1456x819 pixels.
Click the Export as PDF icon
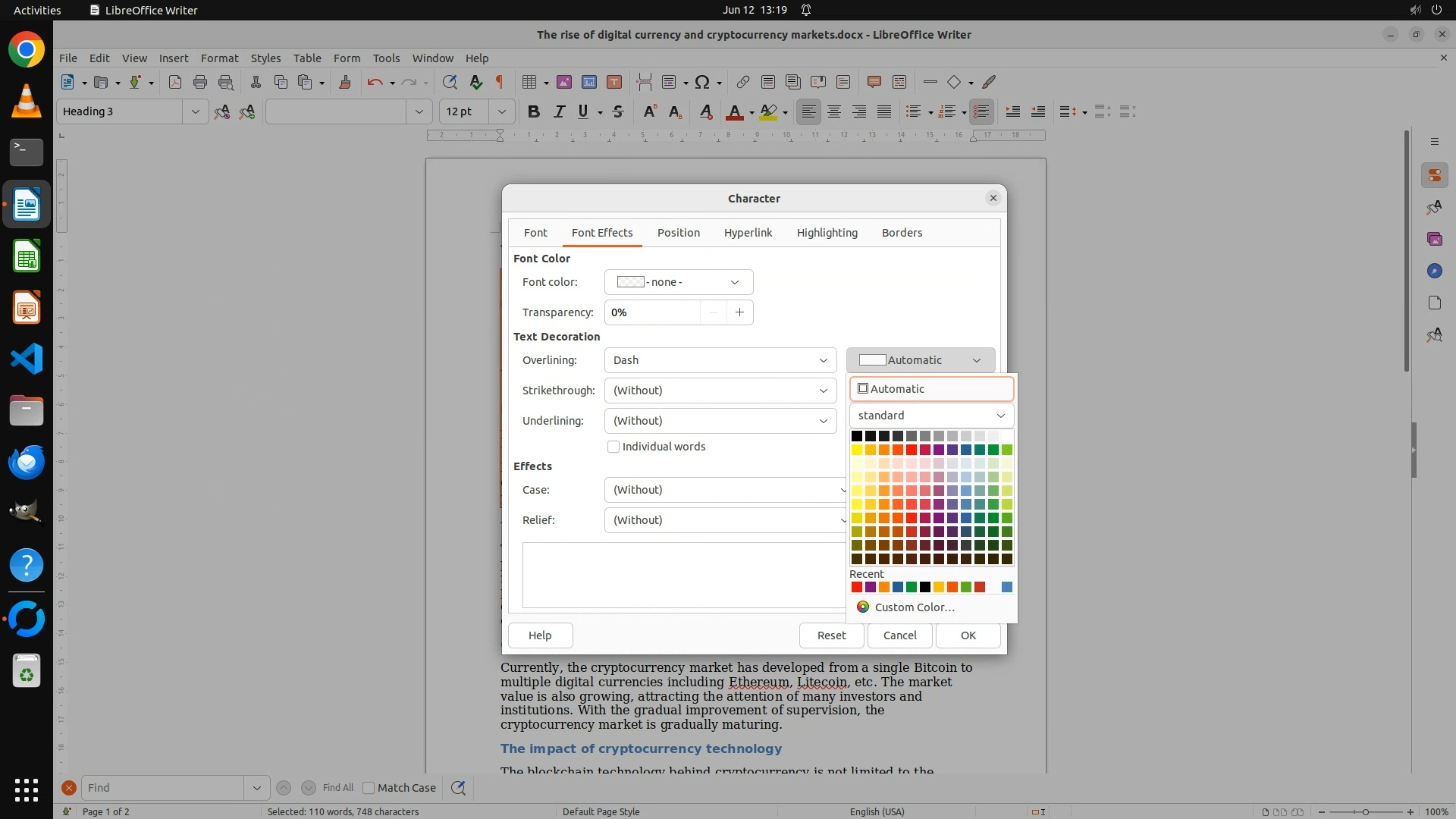pyautogui.click(x=175, y=82)
